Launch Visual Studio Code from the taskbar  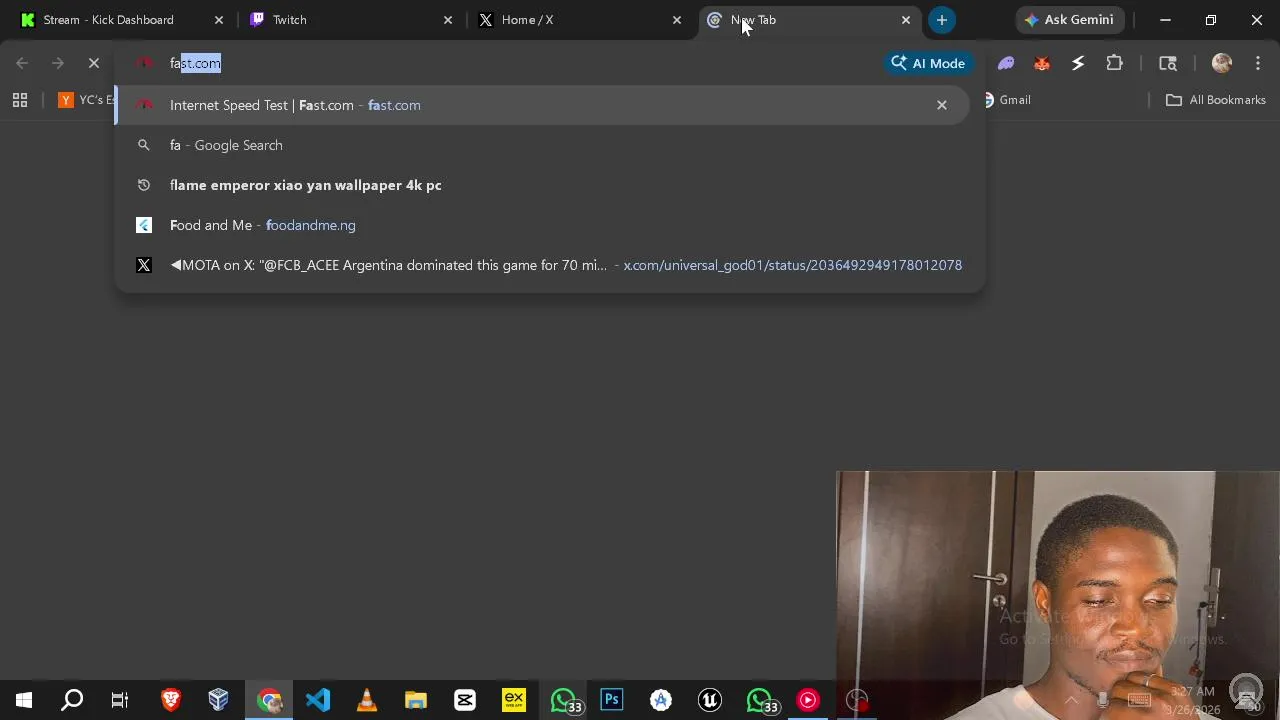tap(318, 700)
